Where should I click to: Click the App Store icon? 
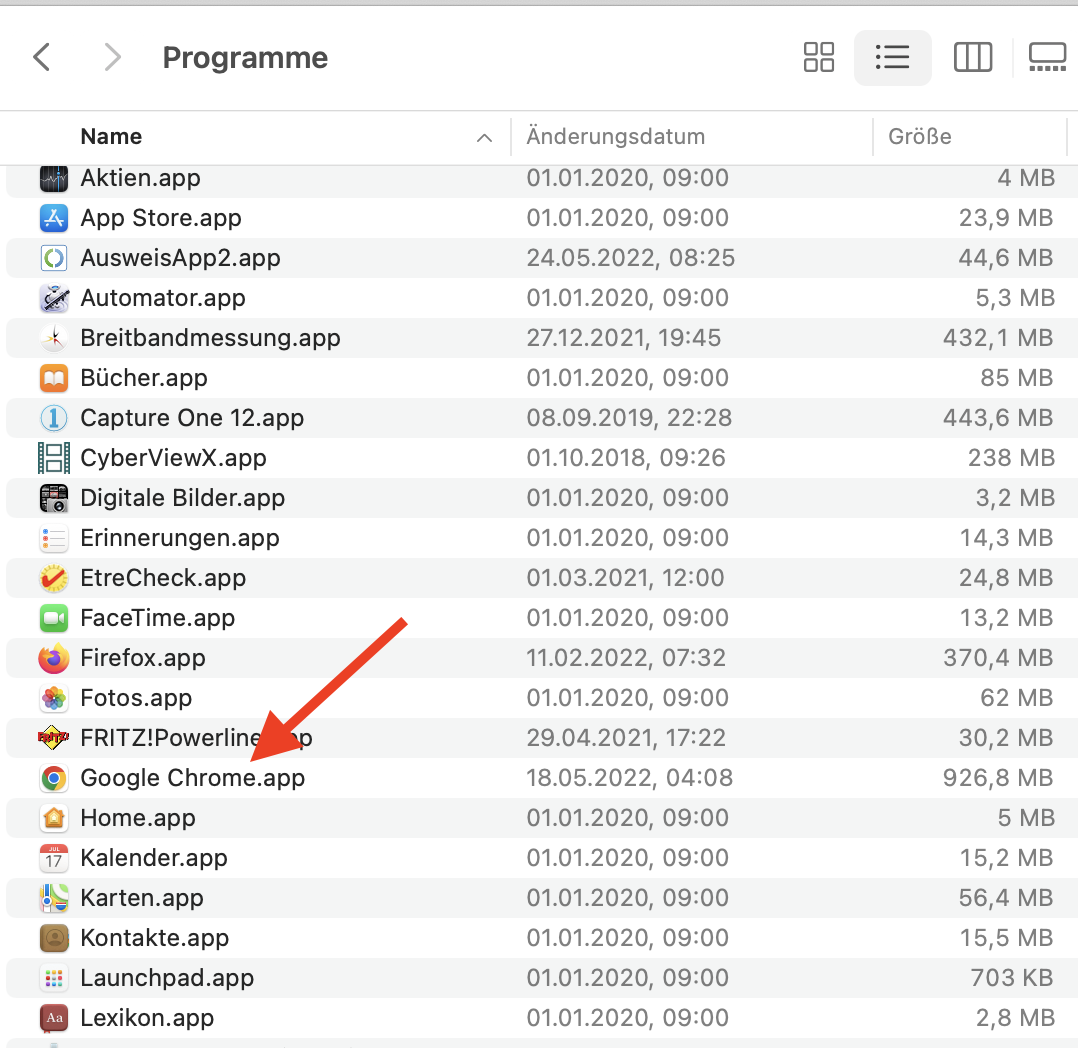click(53, 218)
